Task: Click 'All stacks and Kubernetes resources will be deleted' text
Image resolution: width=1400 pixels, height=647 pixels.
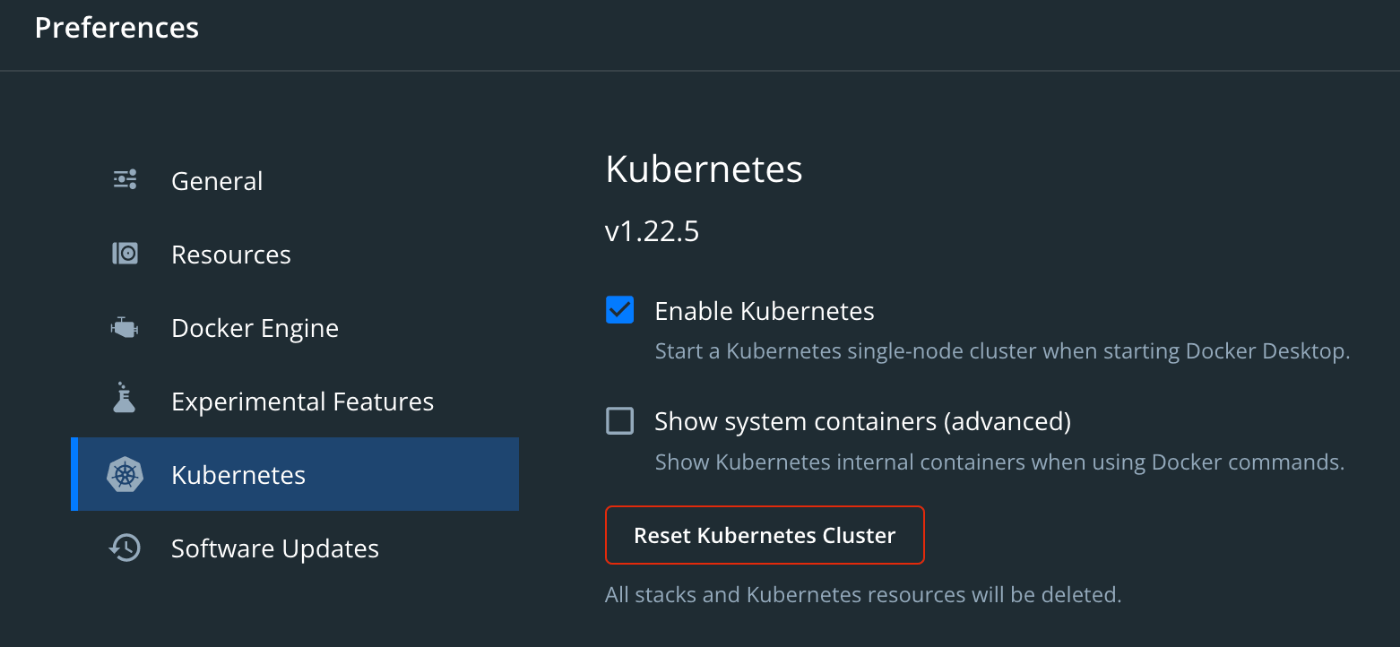Action: (x=863, y=595)
